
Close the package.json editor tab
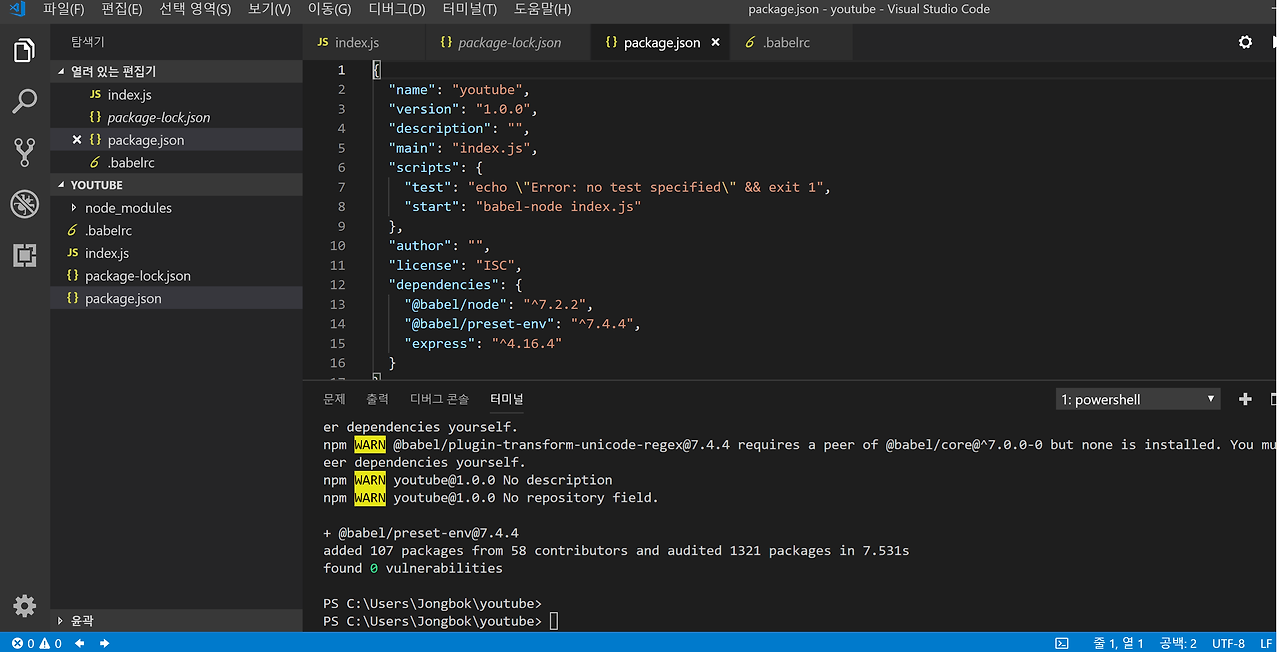pos(714,43)
